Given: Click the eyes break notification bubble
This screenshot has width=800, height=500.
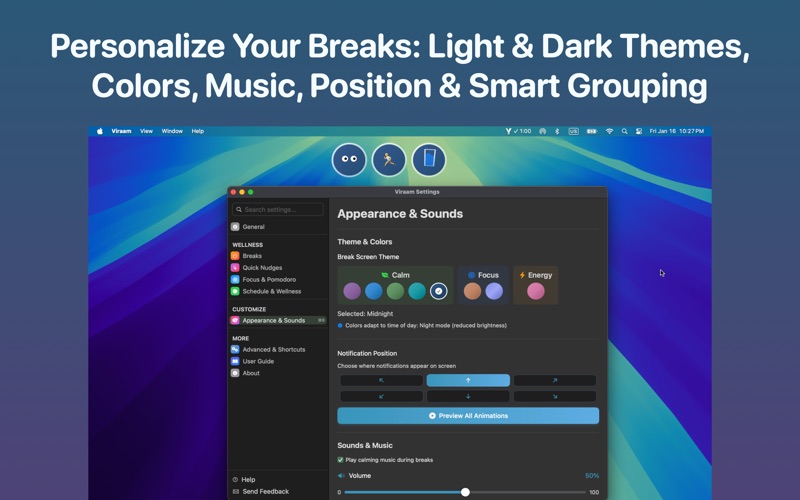Looking at the screenshot, I should pyautogui.click(x=349, y=160).
